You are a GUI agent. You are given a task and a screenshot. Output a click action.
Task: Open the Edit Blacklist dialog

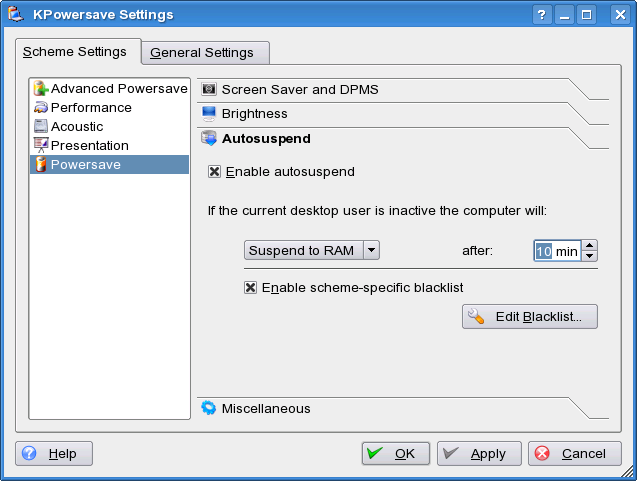530,316
